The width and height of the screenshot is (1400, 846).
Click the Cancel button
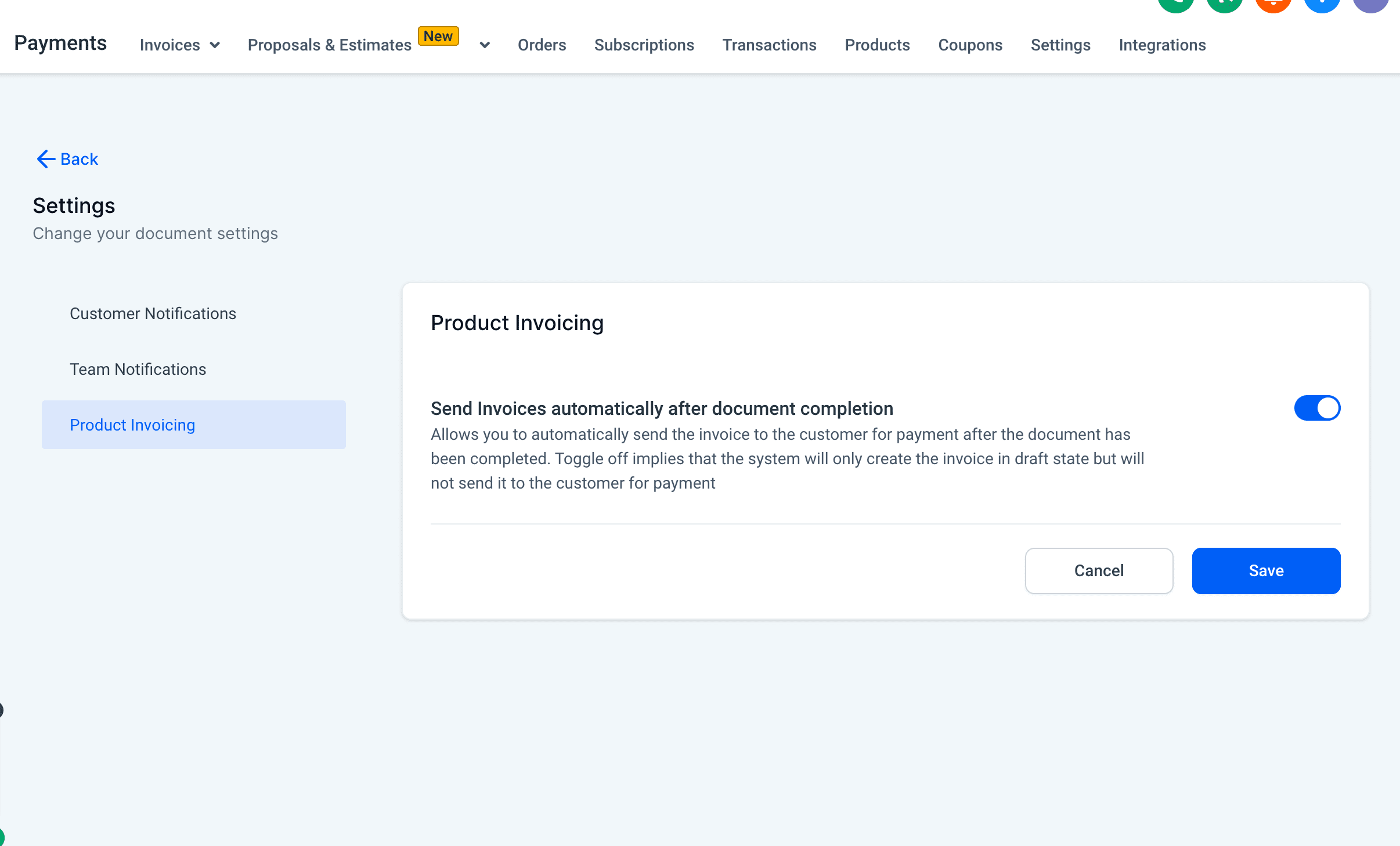1099,571
